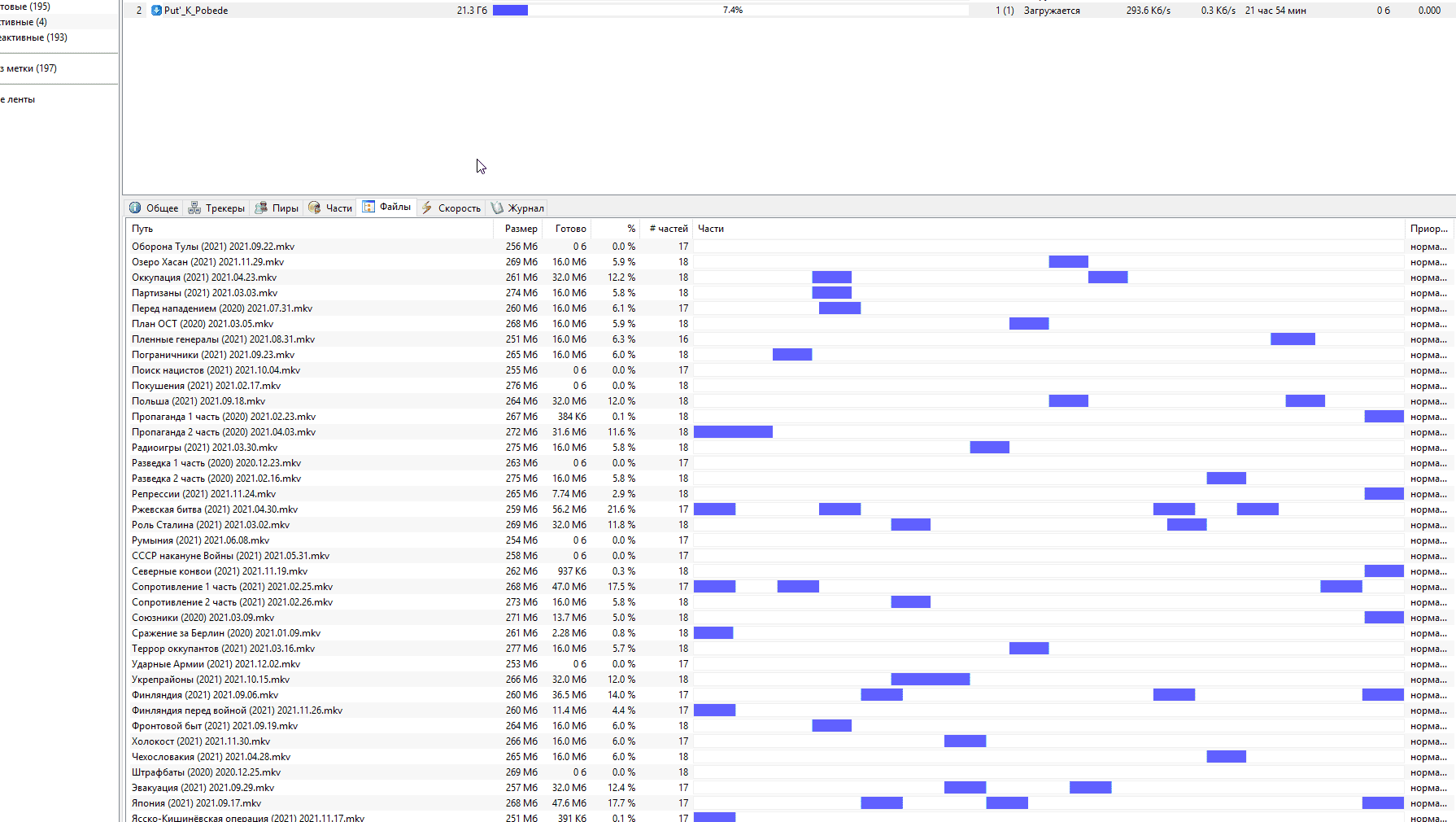
Task: Sort files by the Готово column header
Action: [570, 229]
